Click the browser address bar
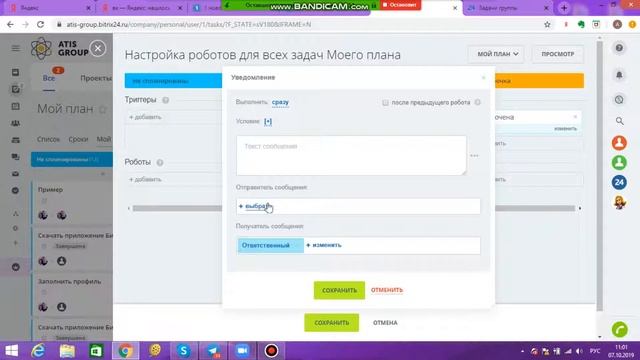Screen dimensions: 640x360 coord(302,24)
